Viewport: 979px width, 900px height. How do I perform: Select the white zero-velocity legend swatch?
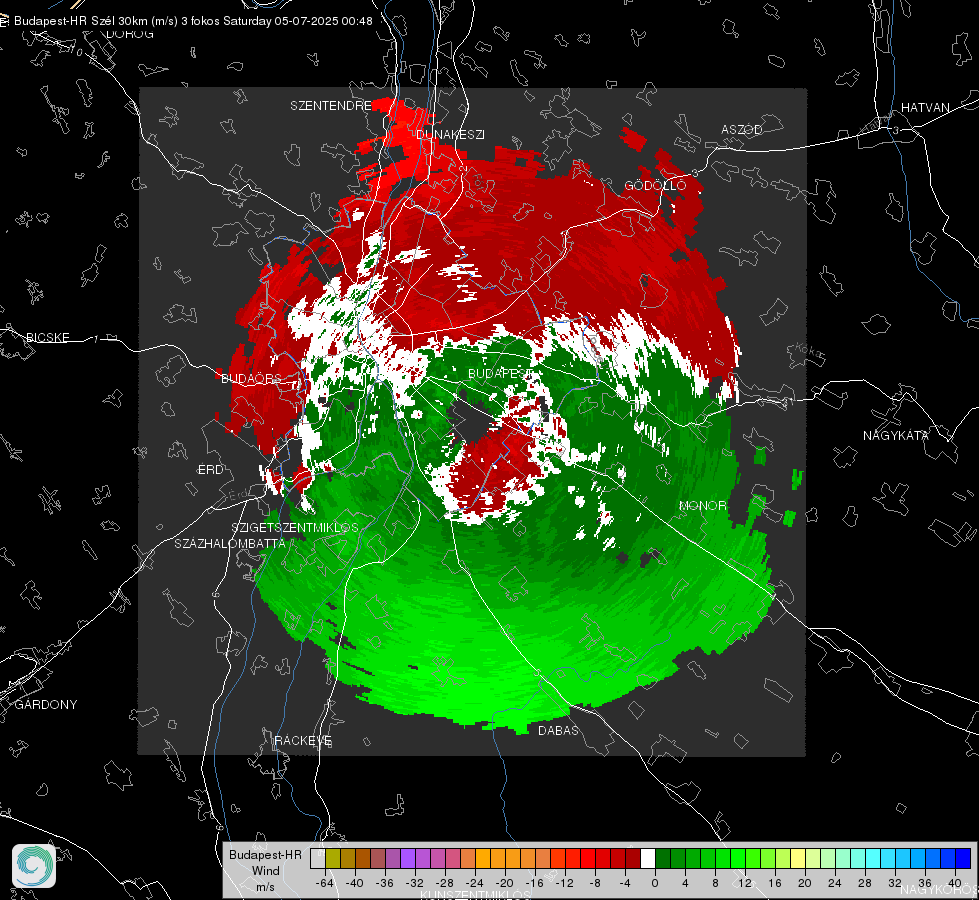(x=648, y=859)
